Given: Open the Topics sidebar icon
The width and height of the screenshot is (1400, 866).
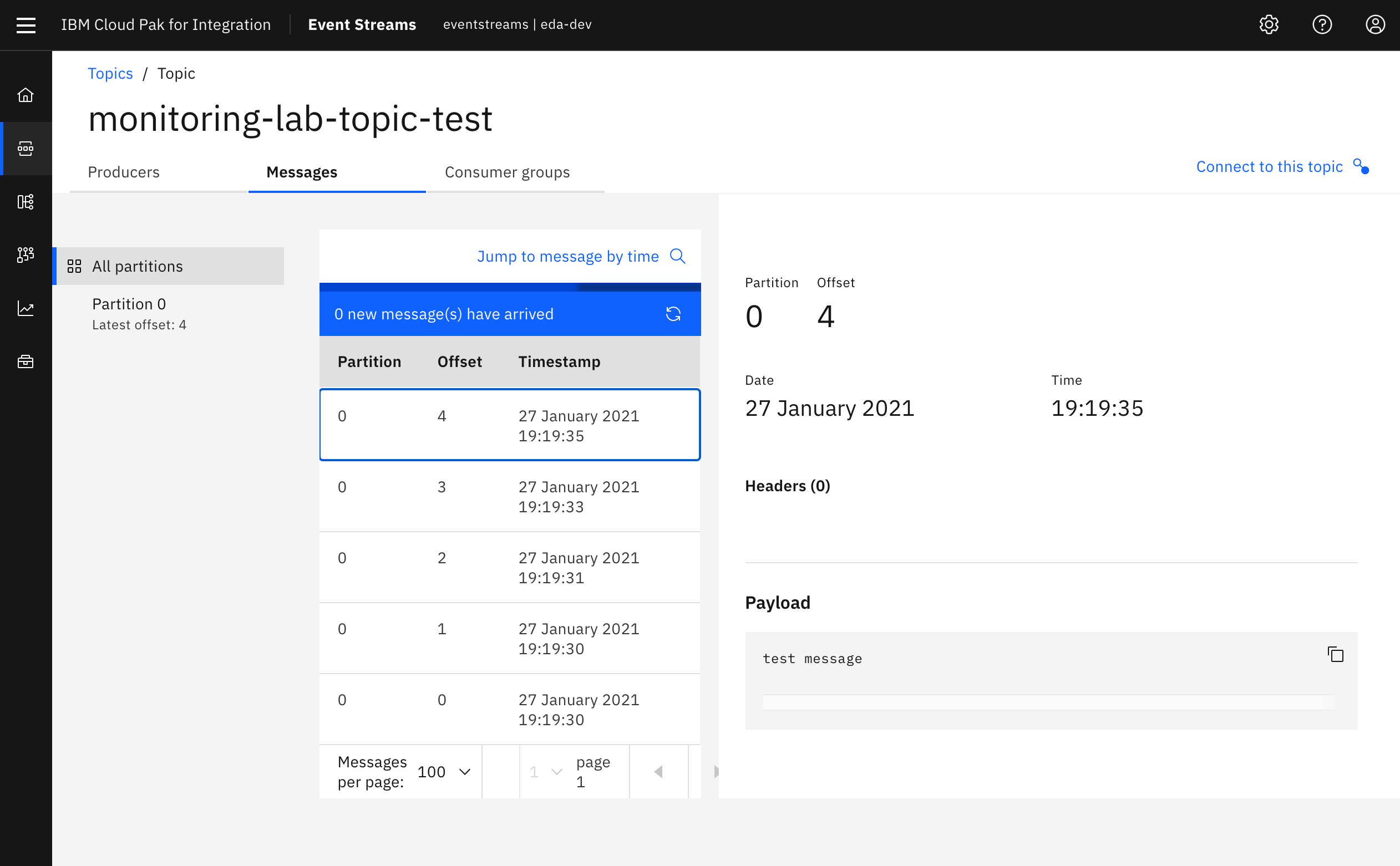Looking at the screenshot, I should point(26,149).
